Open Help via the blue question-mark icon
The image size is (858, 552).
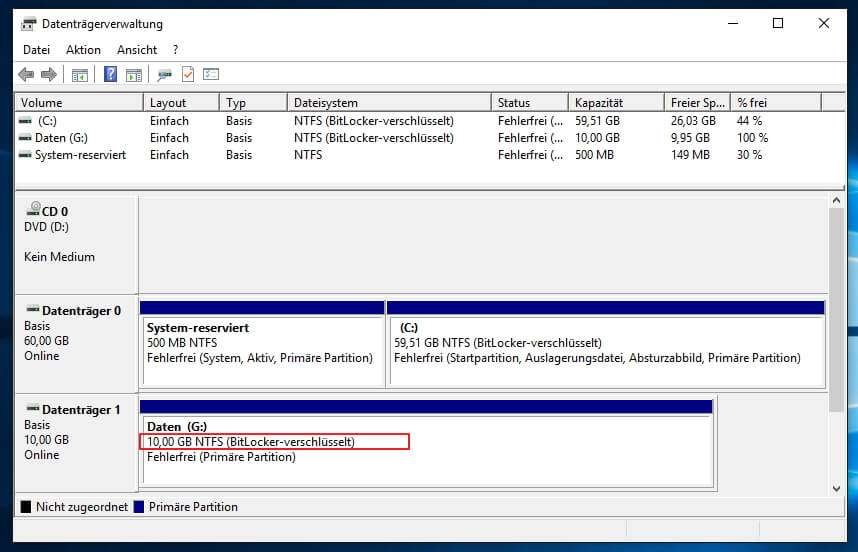110,74
